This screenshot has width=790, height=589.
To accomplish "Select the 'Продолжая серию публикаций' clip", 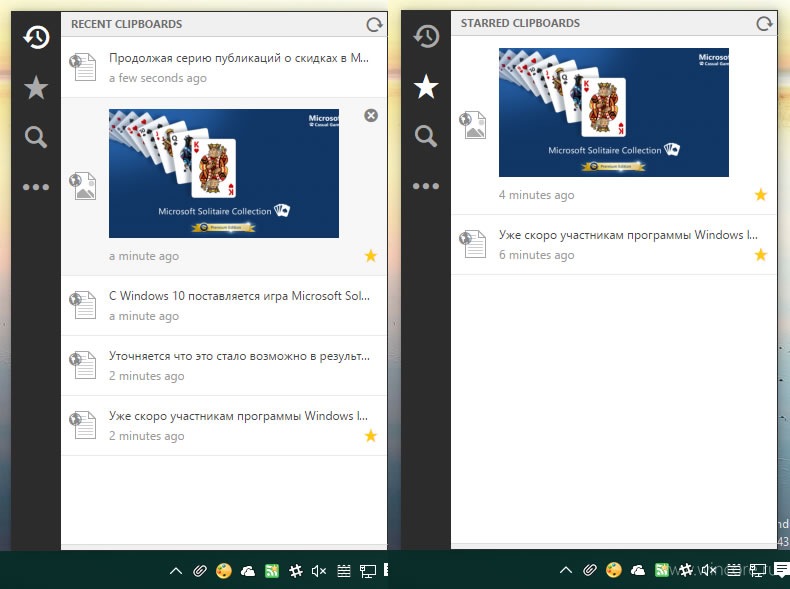I will 224,68.
